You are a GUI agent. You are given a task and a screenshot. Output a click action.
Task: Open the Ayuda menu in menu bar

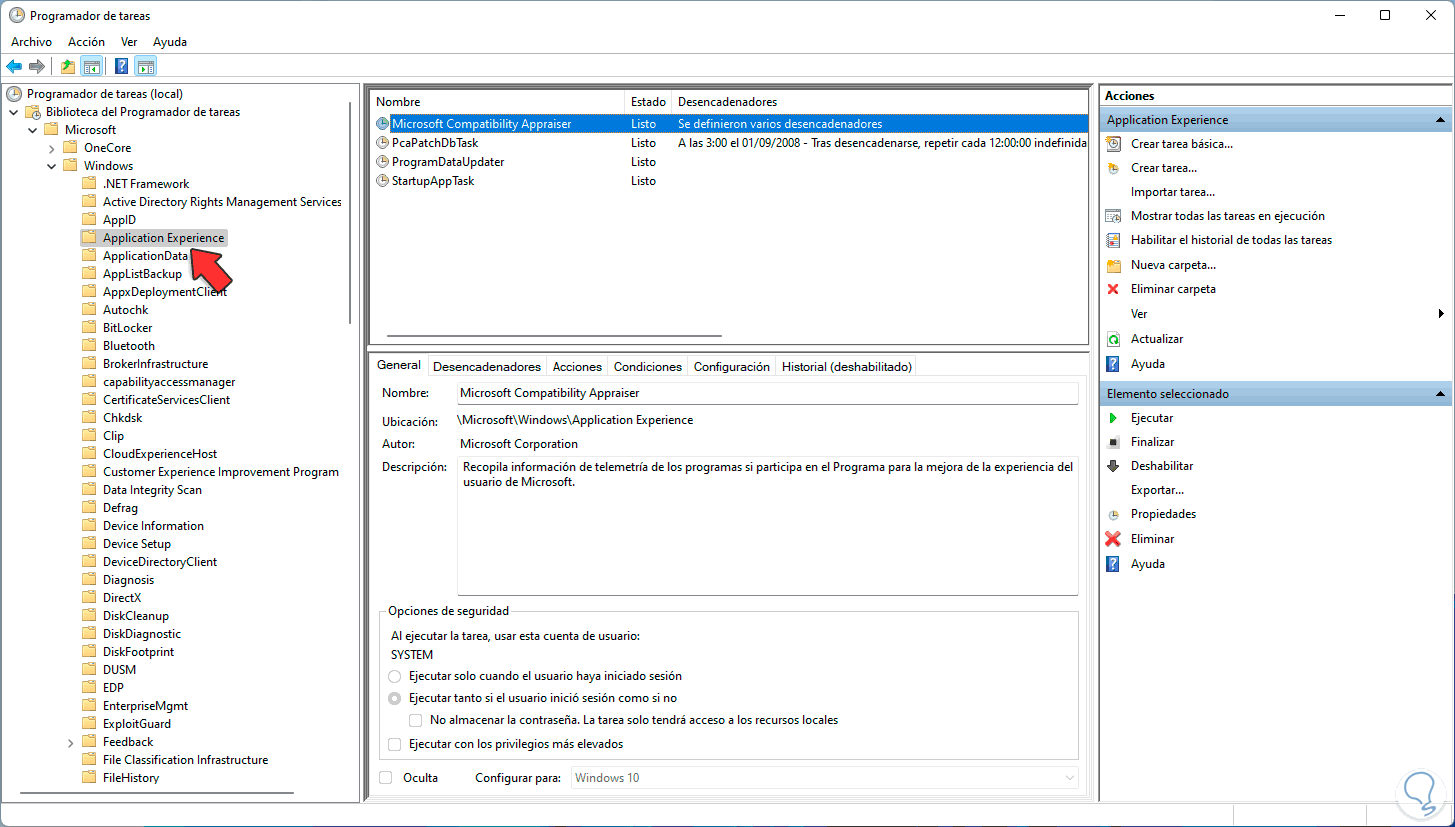[170, 42]
